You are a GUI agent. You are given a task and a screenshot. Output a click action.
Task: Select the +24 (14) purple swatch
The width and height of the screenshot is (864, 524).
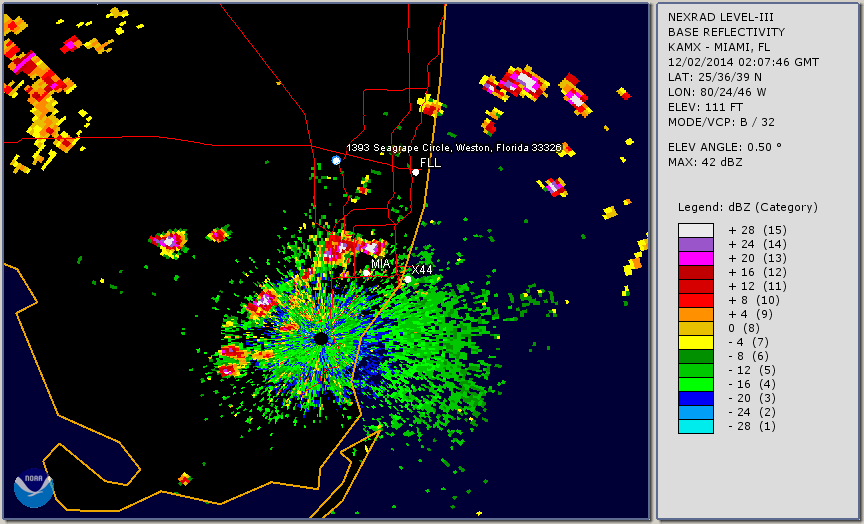696,245
